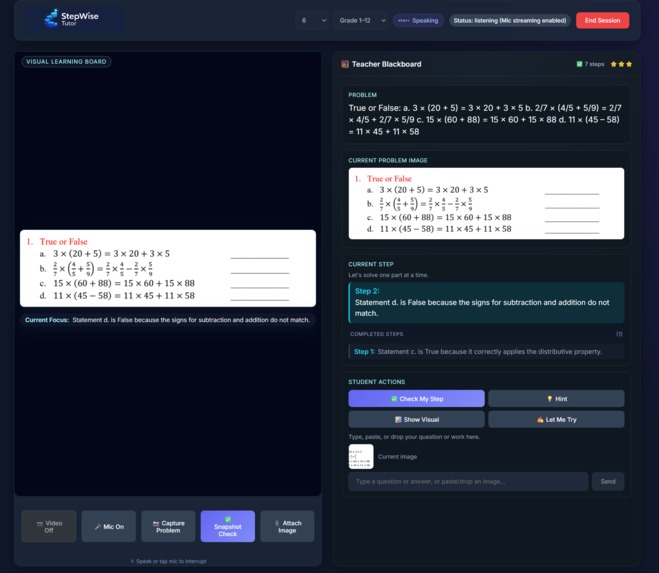Click the Capture Problem button

(168, 526)
